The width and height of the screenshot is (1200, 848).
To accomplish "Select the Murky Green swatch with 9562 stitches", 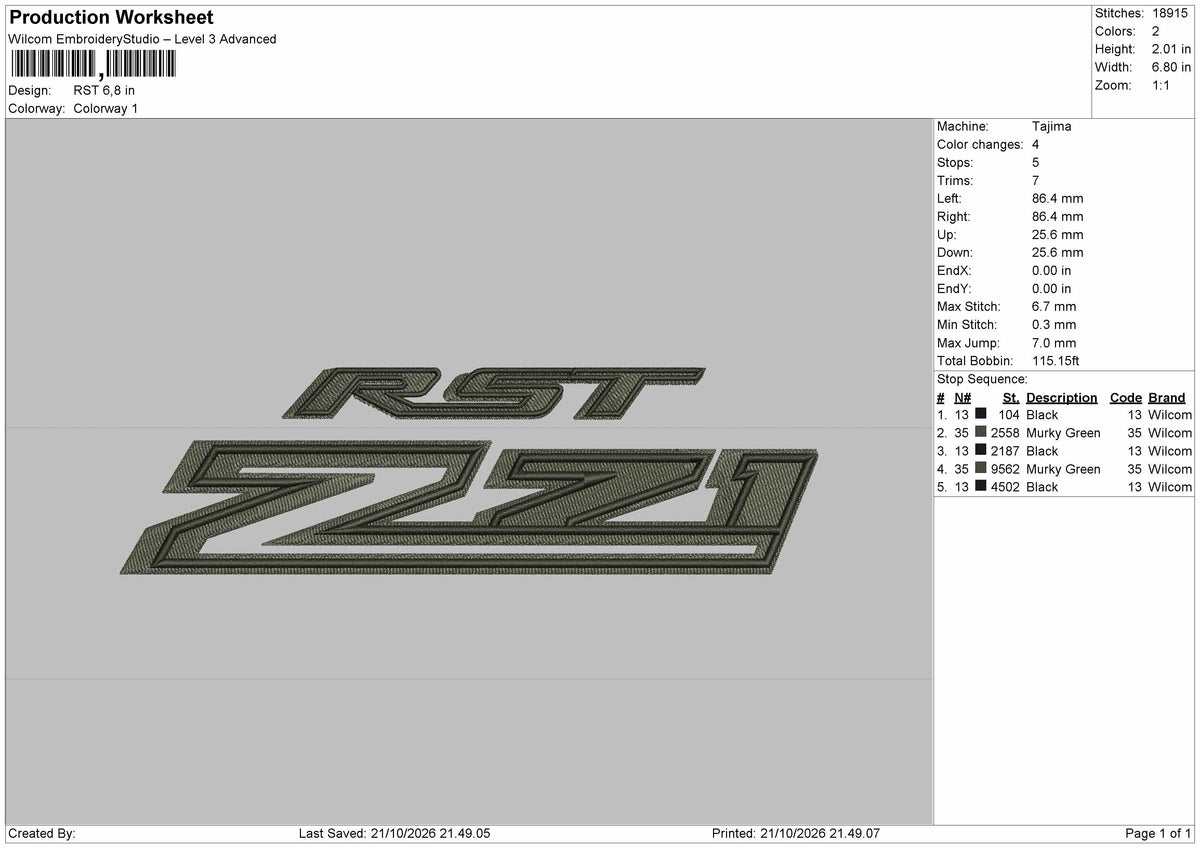I will [x=981, y=468].
